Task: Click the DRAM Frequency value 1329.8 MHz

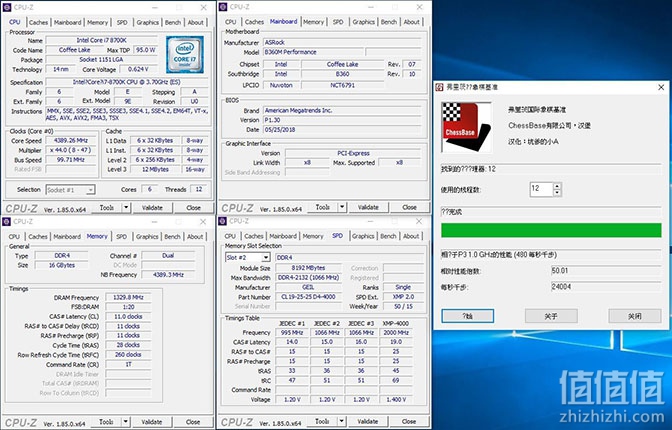Action: coord(129,298)
